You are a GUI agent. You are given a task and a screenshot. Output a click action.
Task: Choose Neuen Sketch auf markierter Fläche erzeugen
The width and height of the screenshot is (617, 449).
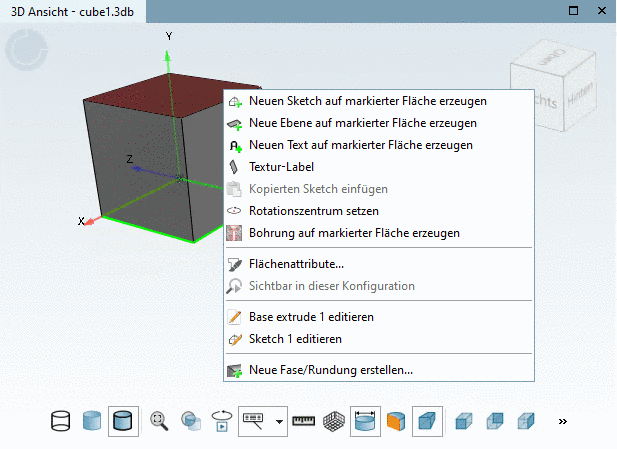(379, 101)
